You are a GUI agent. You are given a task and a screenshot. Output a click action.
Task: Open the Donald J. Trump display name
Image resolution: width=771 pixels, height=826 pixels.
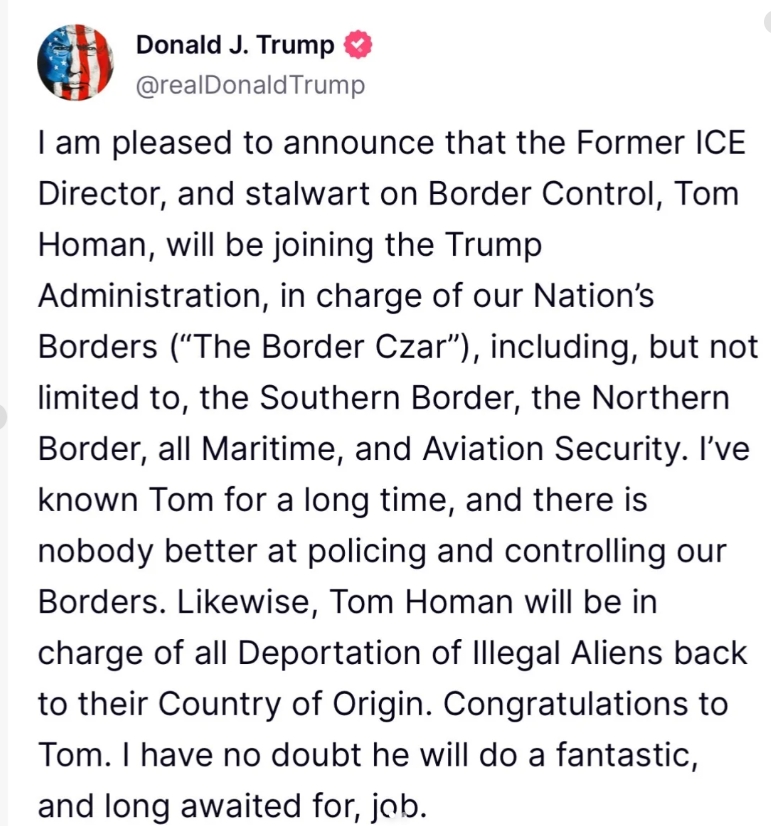click(235, 45)
